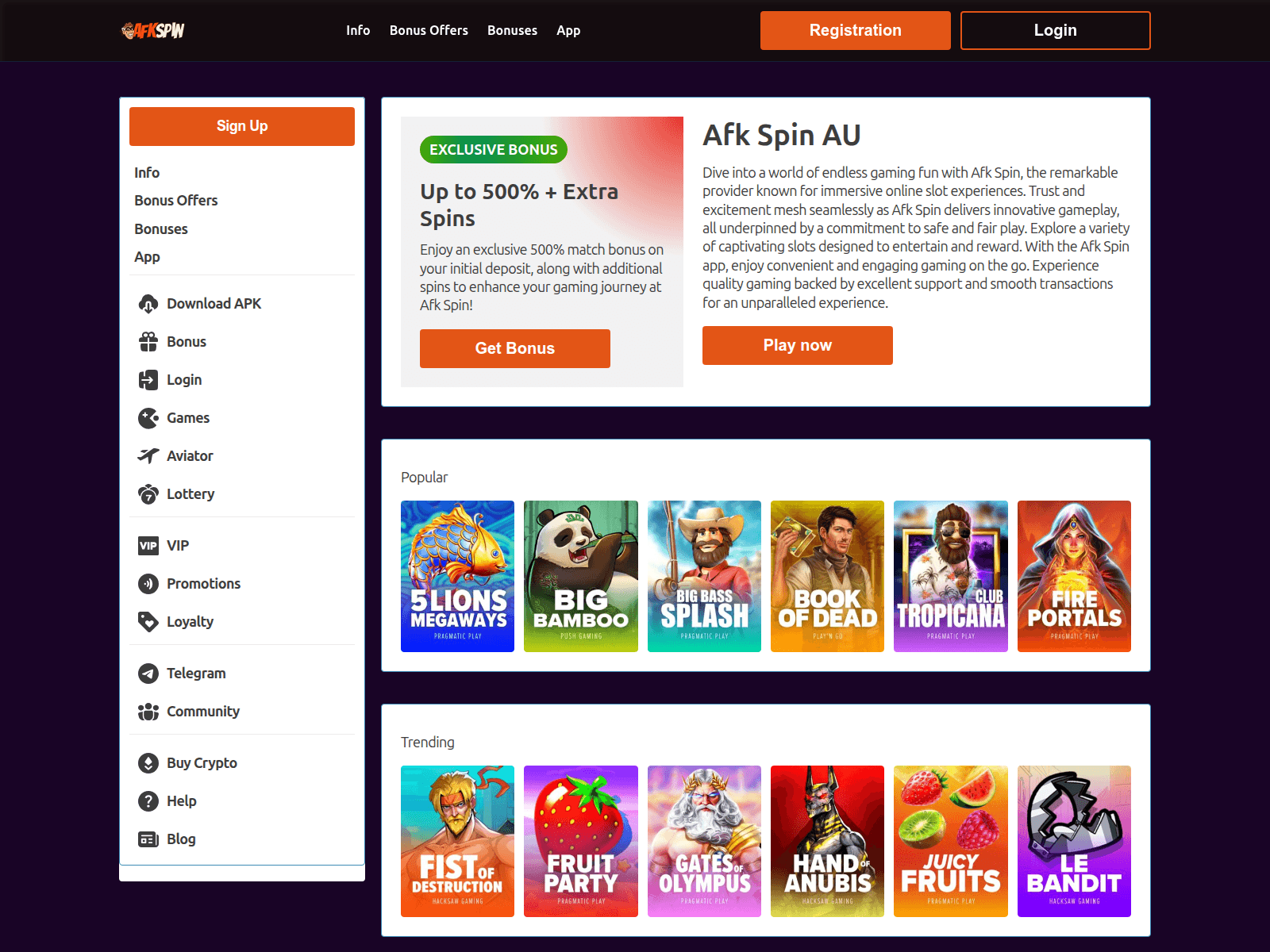Open Promotions via the megaphone icon
Screen dimensions: 1270x952
point(148,583)
